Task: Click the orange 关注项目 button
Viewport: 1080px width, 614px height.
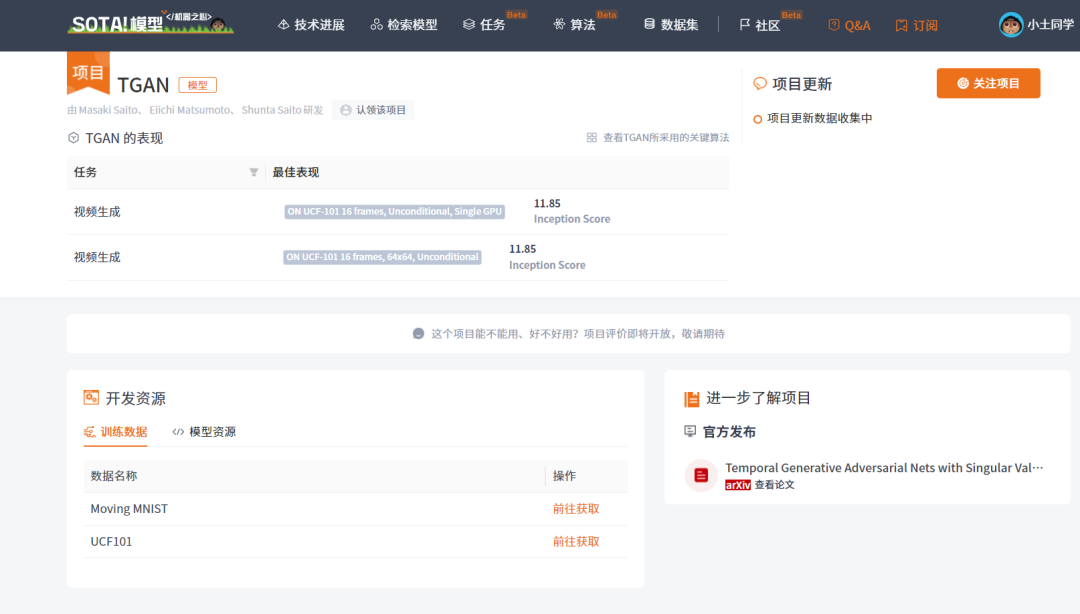Action: (988, 83)
